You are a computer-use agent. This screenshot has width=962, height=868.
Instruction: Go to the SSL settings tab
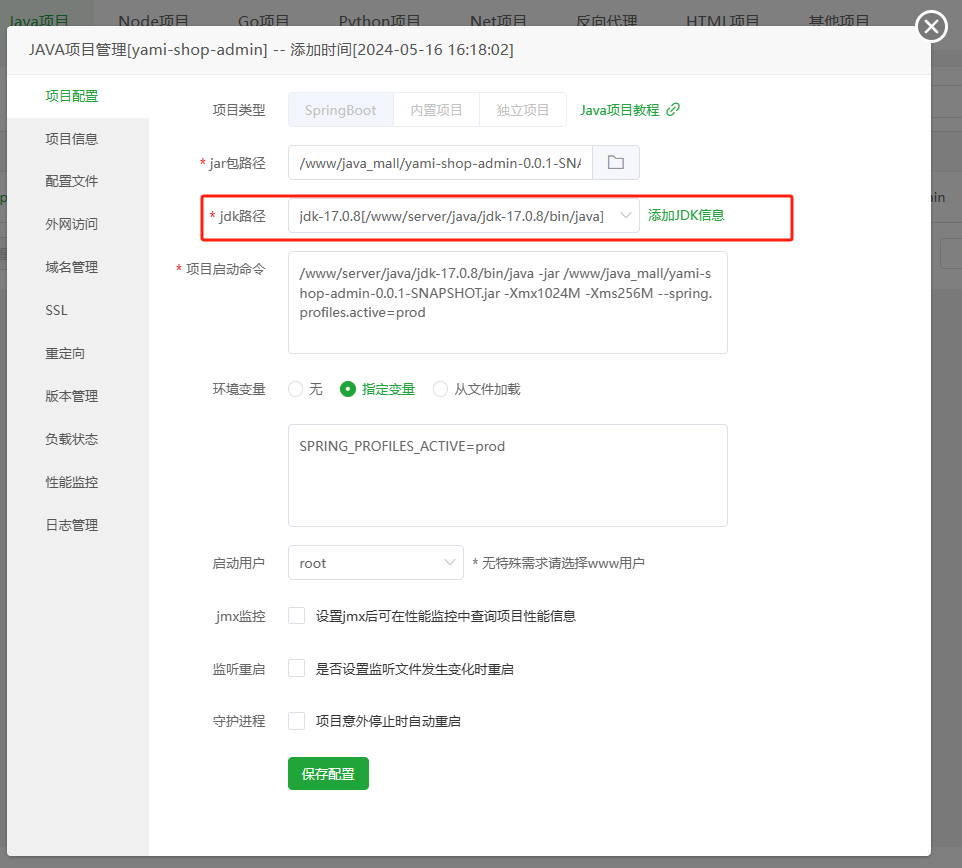(57, 310)
